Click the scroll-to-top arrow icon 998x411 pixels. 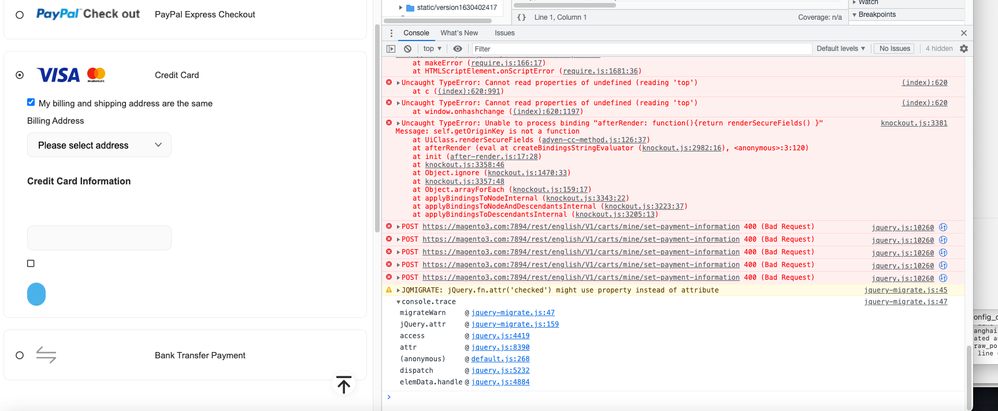coord(344,385)
